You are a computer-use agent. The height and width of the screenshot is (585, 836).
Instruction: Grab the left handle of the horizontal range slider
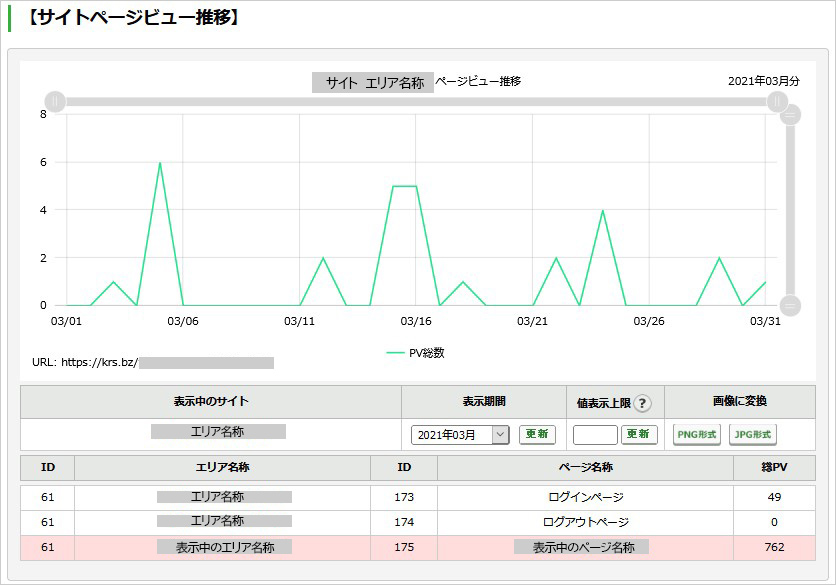click(x=55, y=101)
